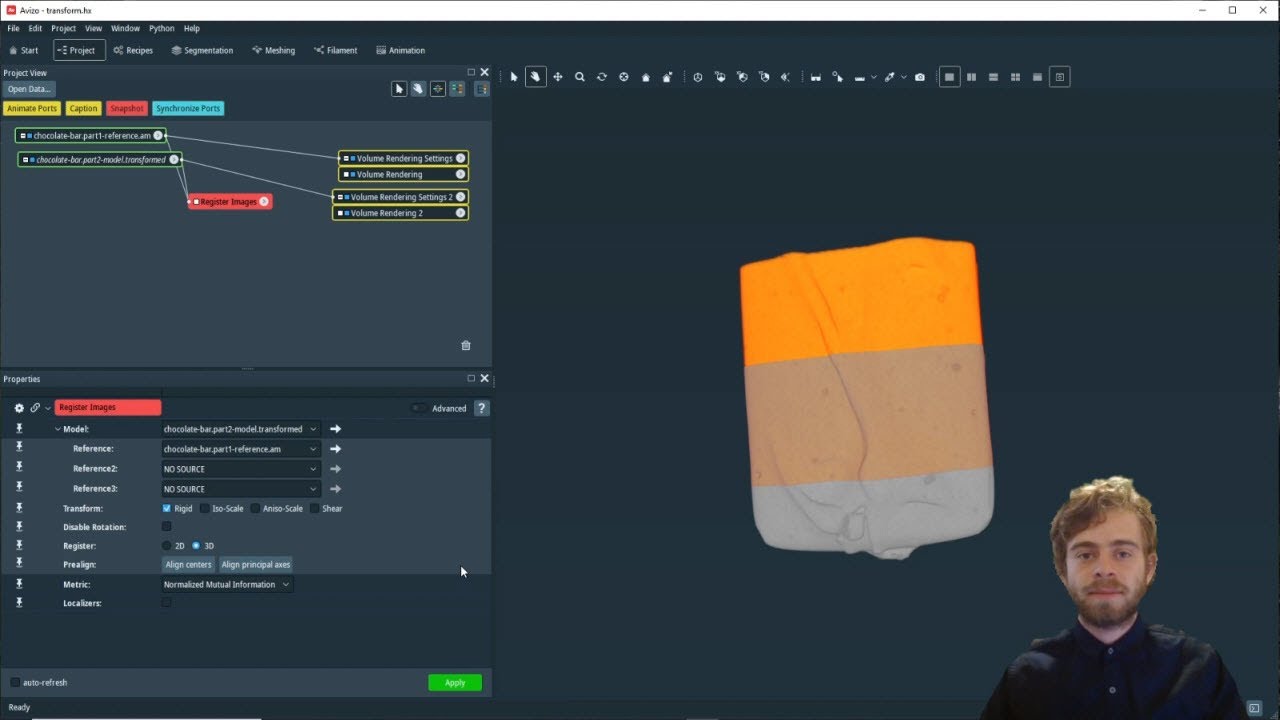Click the Align centers button

188,565
